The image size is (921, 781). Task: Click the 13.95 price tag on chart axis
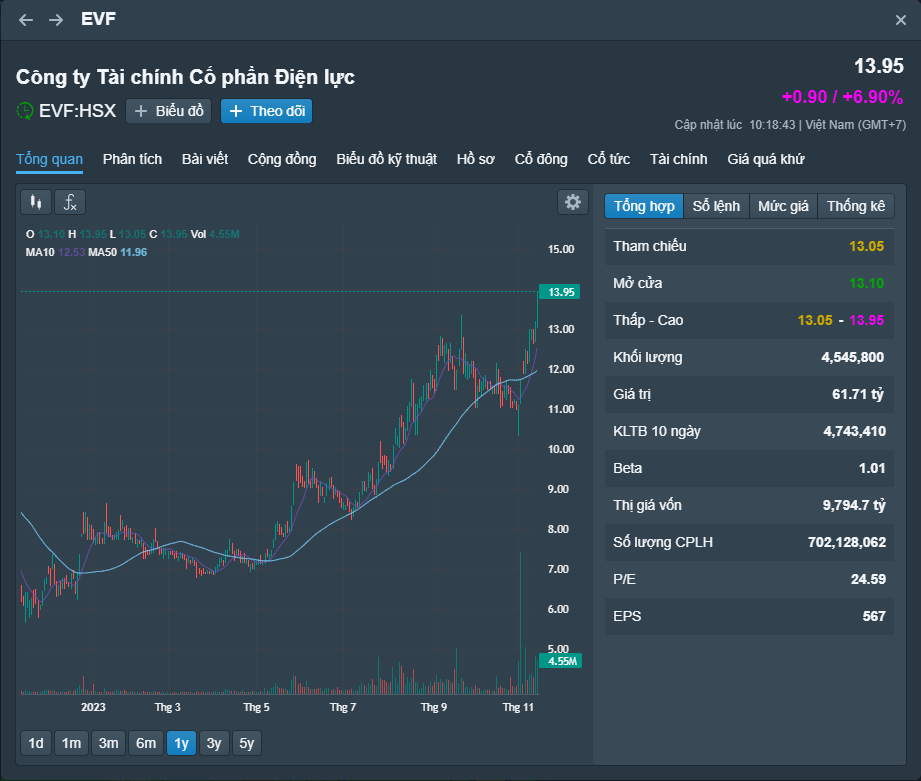click(x=560, y=292)
